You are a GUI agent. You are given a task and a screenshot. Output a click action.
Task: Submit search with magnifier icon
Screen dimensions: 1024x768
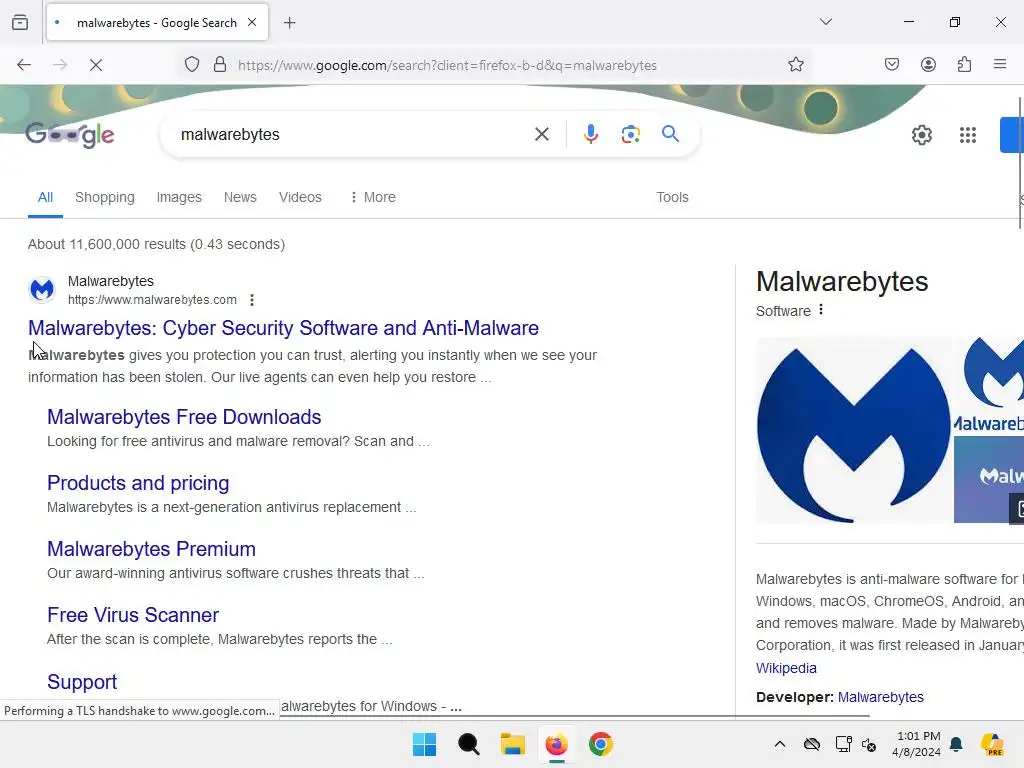pos(671,135)
